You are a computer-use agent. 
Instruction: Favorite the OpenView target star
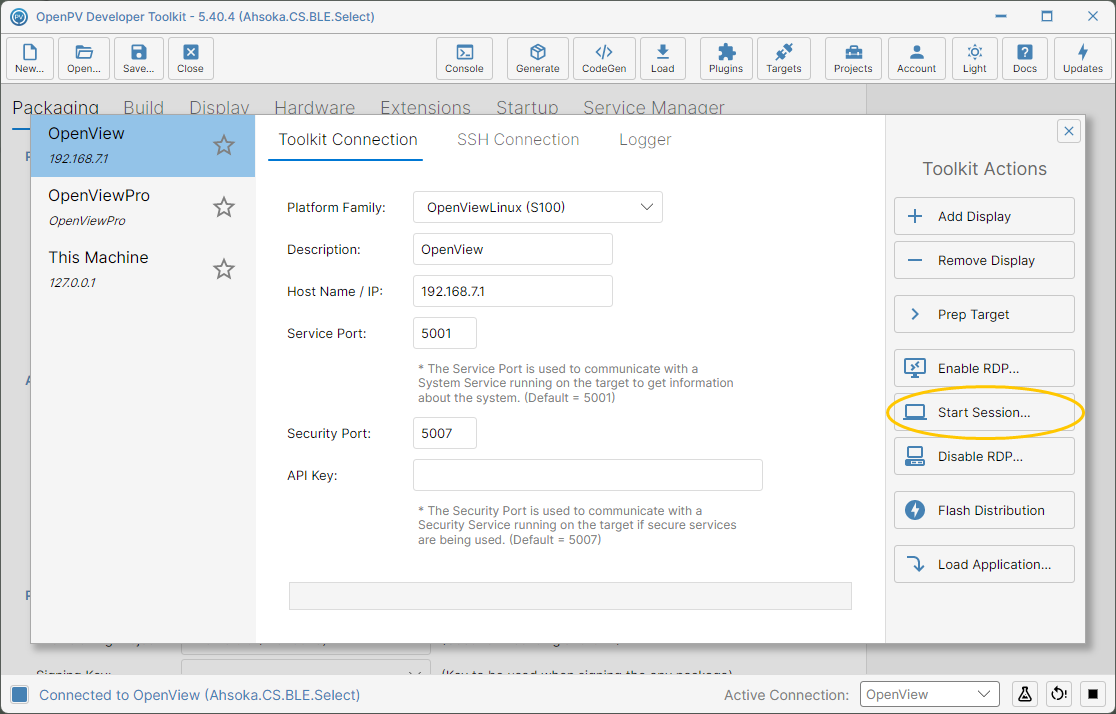224,145
